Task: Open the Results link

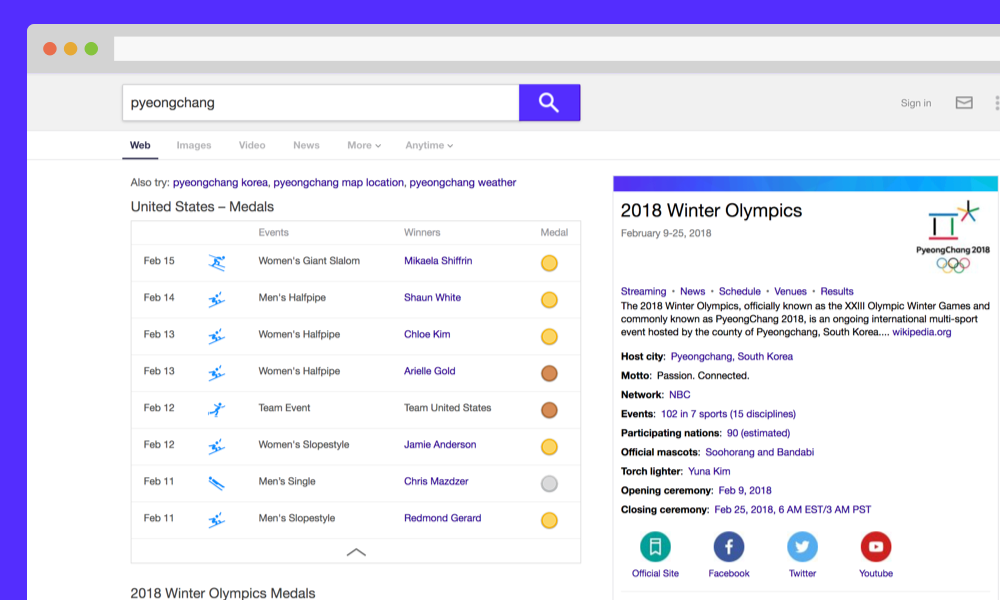Action: [837, 291]
